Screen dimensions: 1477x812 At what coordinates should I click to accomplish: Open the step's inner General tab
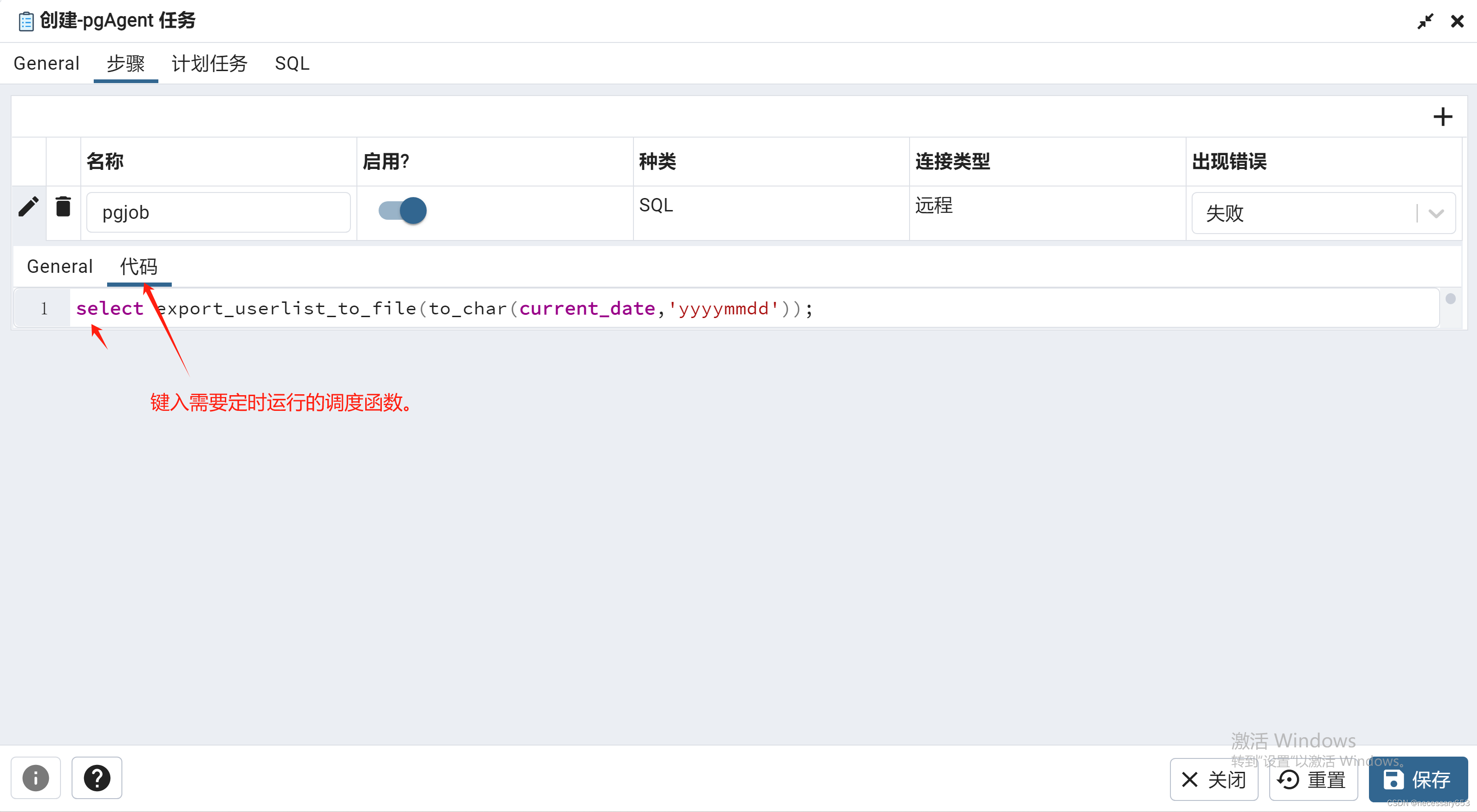(60, 267)
